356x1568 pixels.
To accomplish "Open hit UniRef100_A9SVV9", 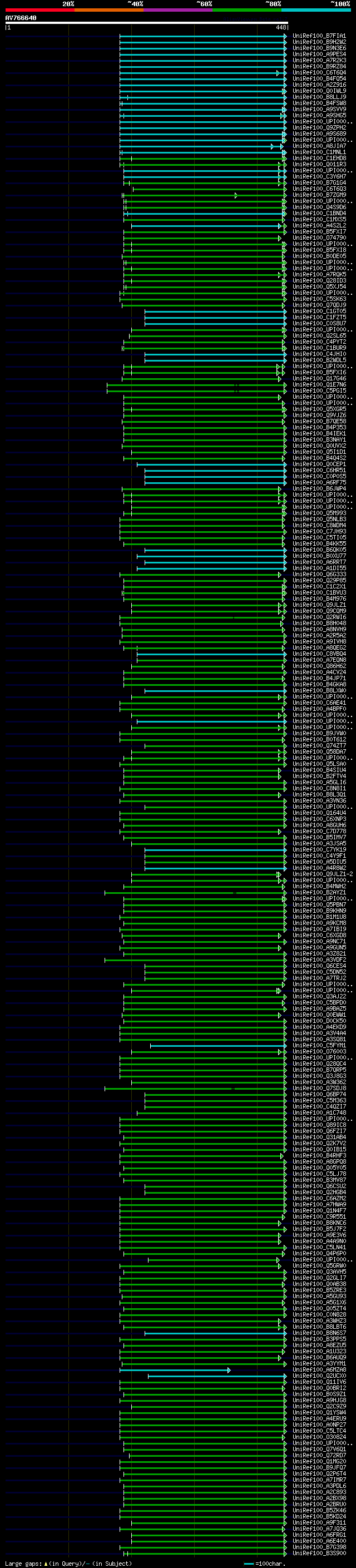I will [319, 110].
